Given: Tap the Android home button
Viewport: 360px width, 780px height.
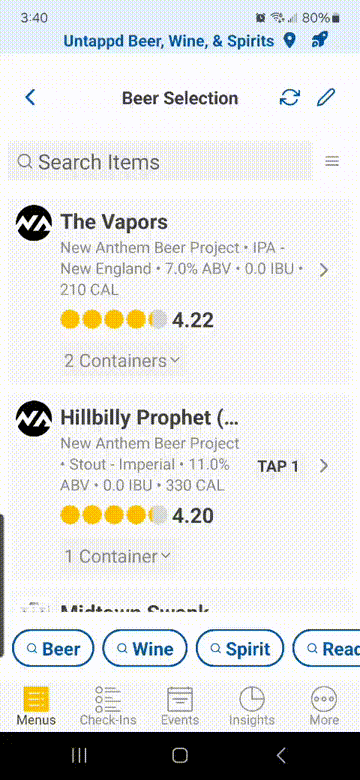Looking at the screenshot, I should [180, 756].
